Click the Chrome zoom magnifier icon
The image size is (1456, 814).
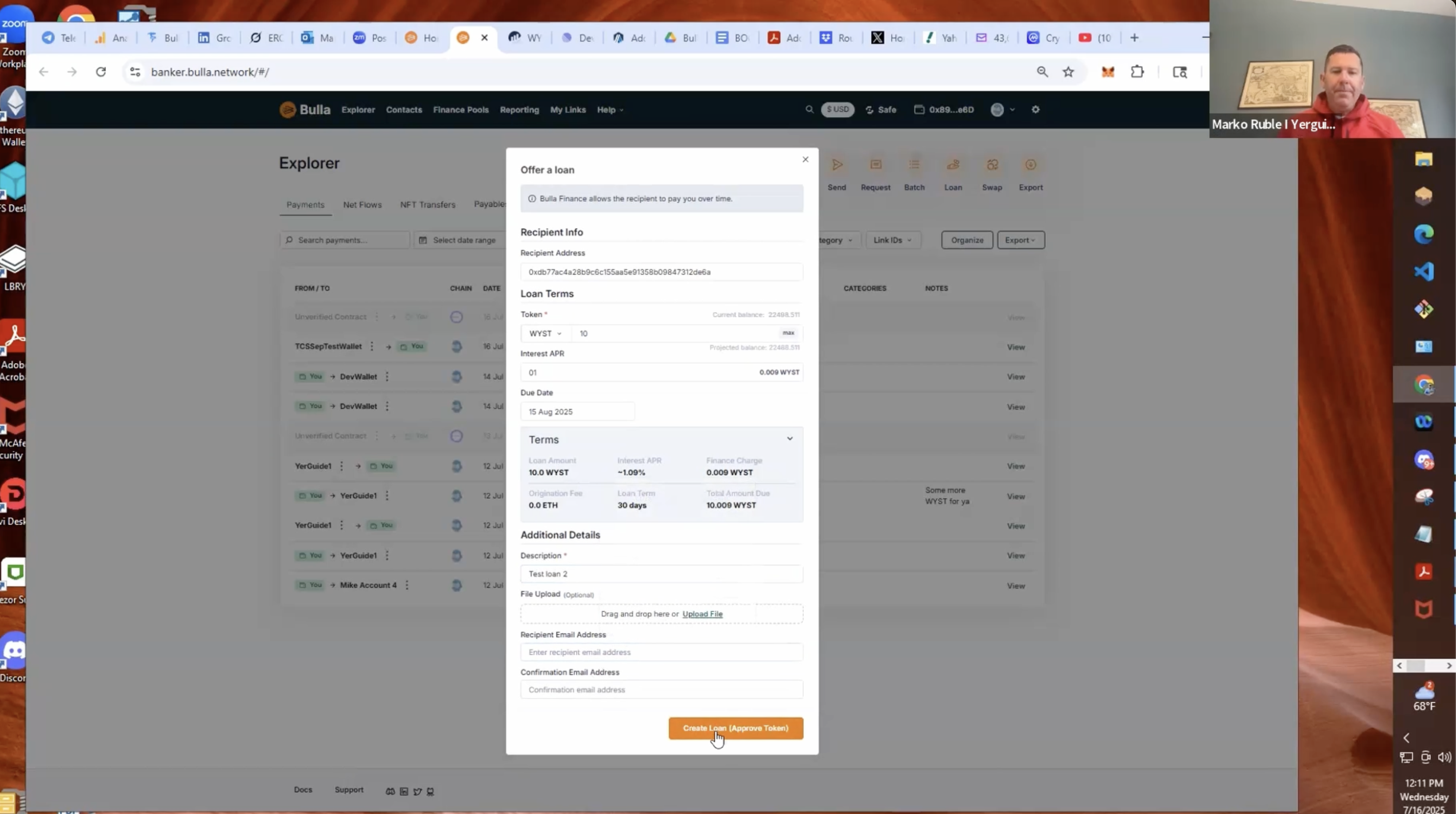tap(1042, 72)
